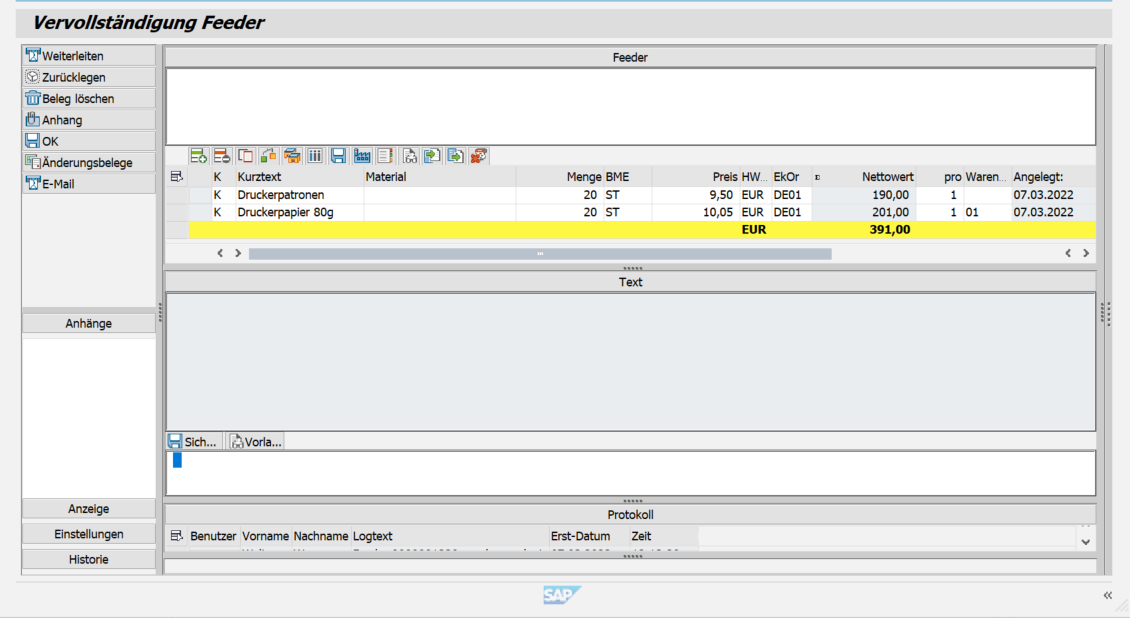Open column configuration with the iii icon
This screenshot has height=618, width=1130.
point(315,155)
